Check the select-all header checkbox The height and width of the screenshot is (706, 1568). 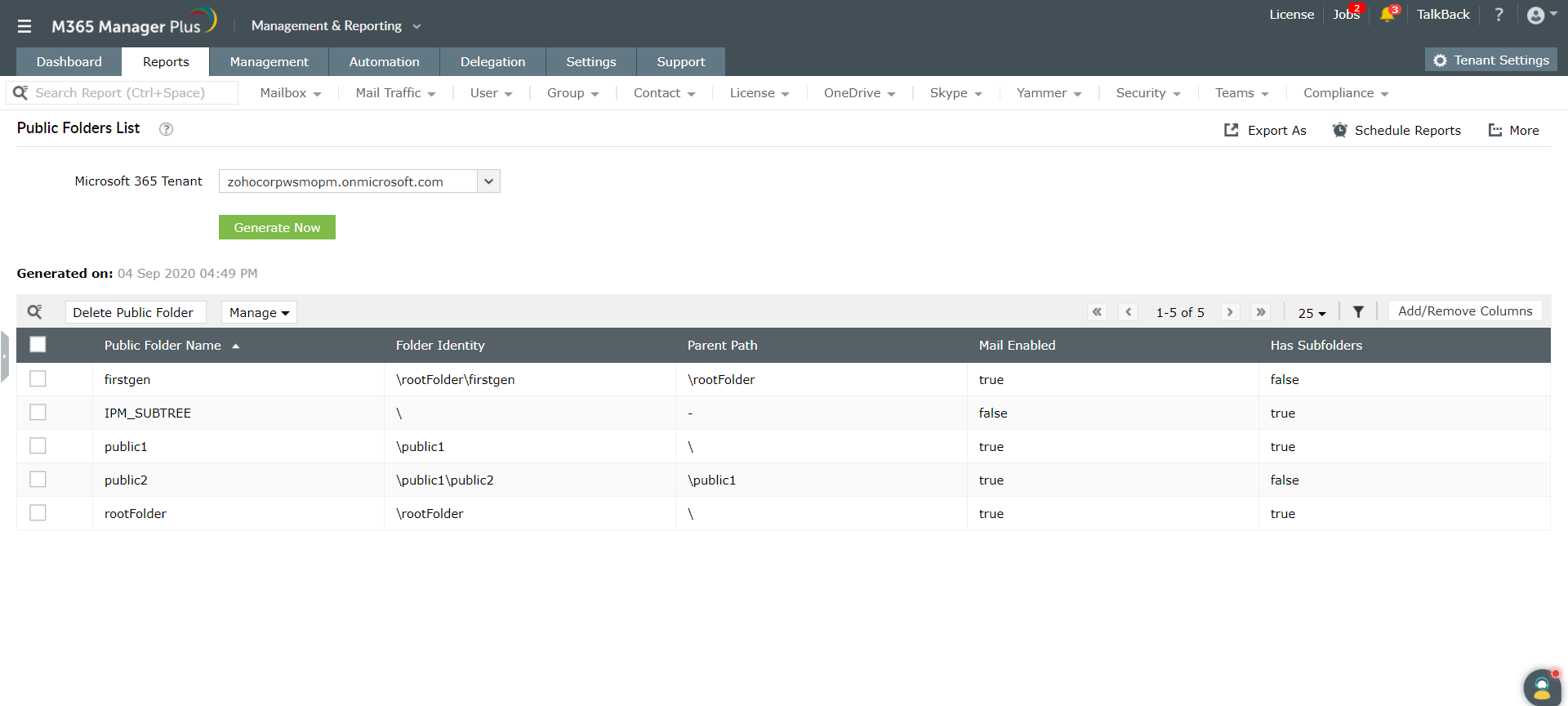[38, 345]
